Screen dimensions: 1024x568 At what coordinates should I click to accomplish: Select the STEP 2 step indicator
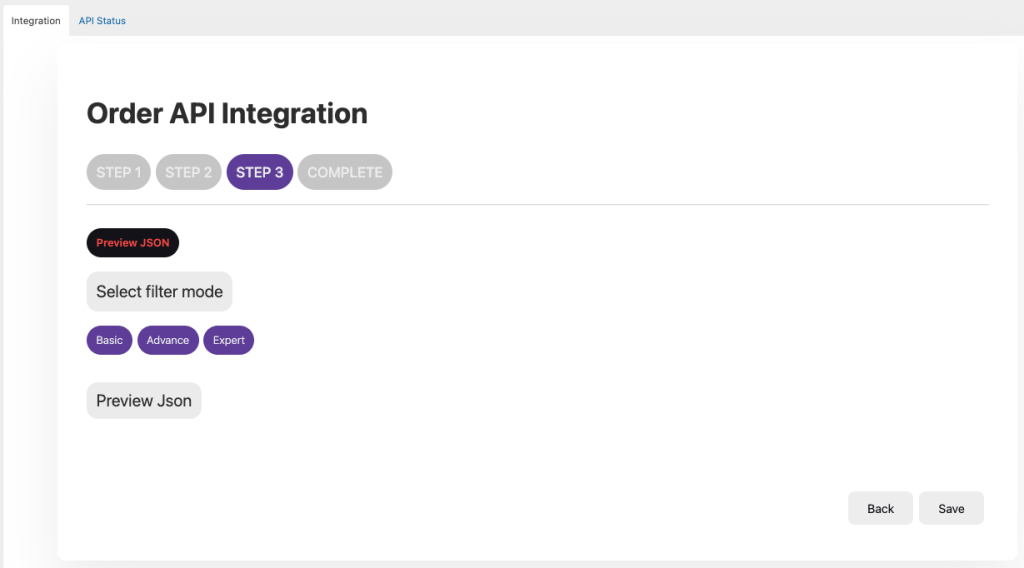tap(188, 172)
